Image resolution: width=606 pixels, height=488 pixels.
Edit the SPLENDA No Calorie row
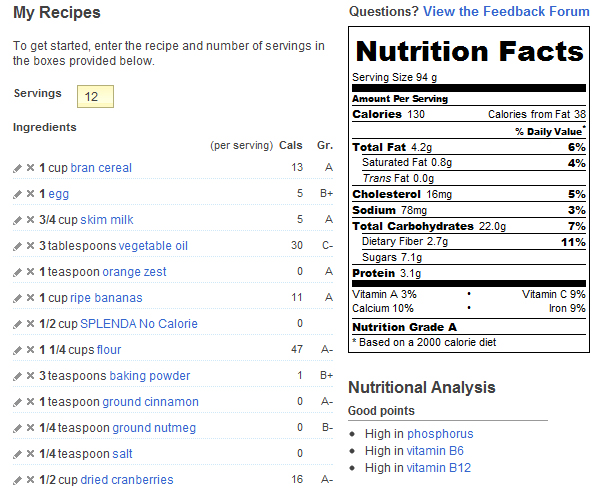pos(18,324)
